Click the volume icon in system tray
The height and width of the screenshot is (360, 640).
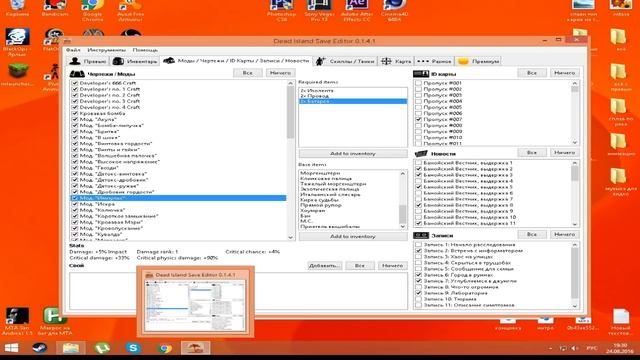coord(575,348)
